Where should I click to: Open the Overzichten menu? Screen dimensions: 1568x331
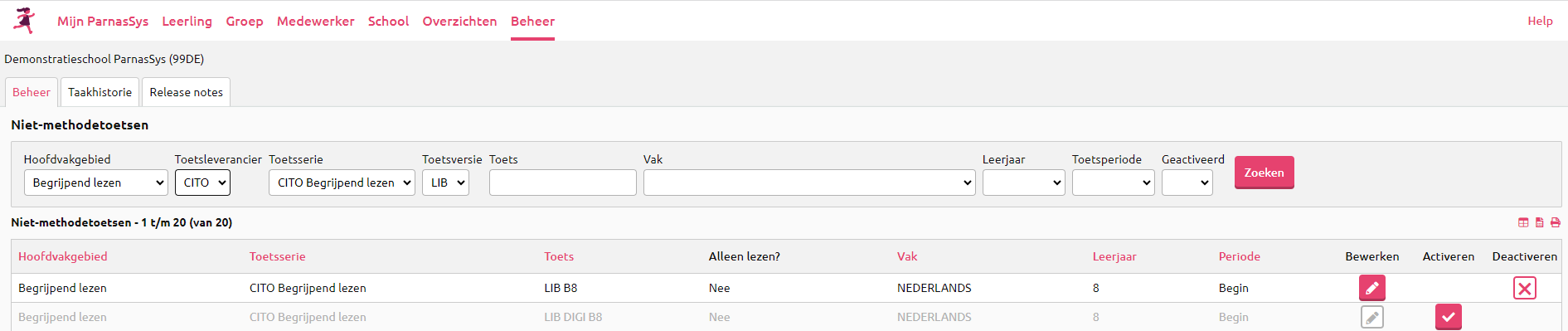point(459,21)
